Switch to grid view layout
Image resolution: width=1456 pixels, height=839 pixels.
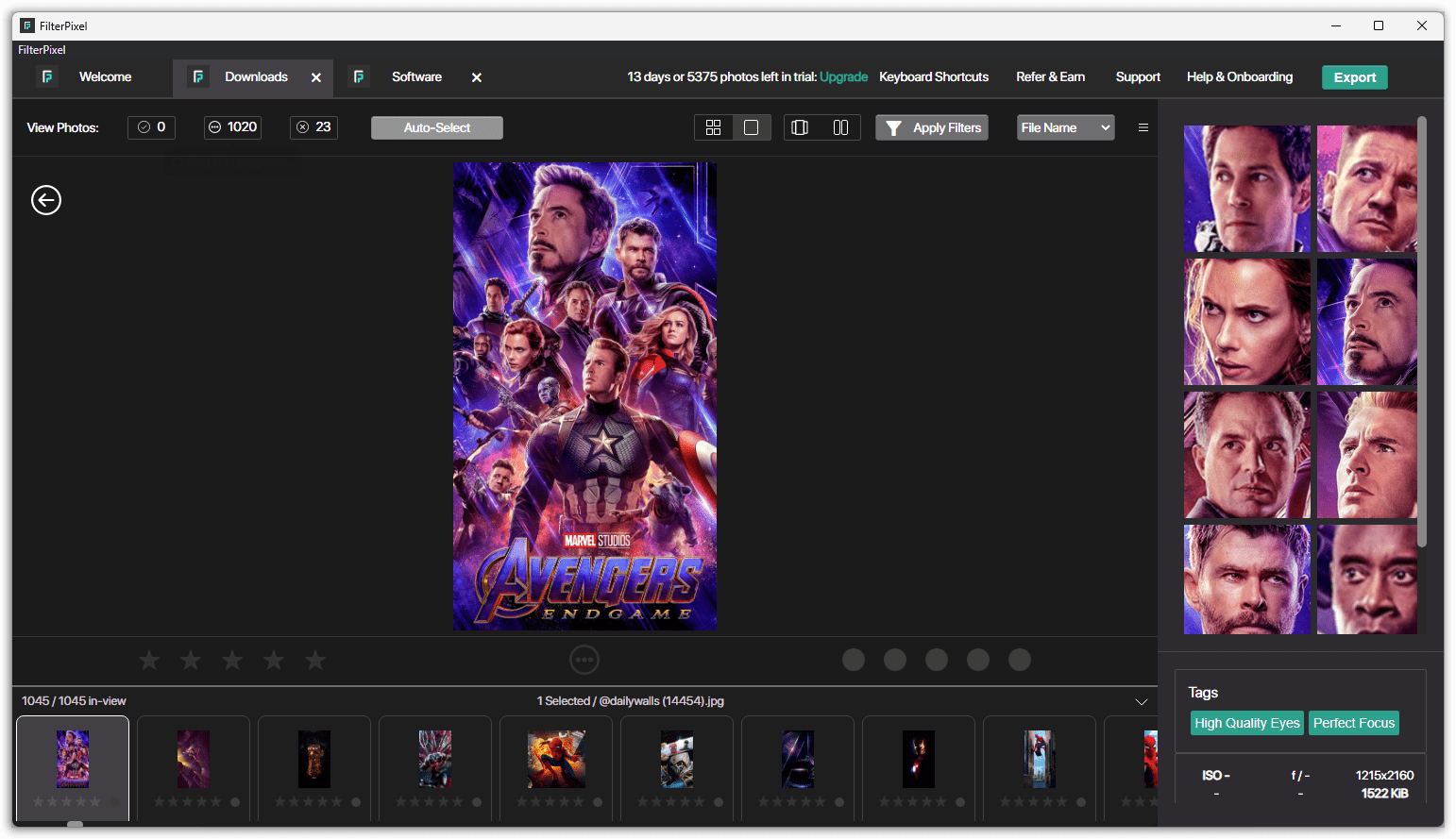tap(714, 127)
